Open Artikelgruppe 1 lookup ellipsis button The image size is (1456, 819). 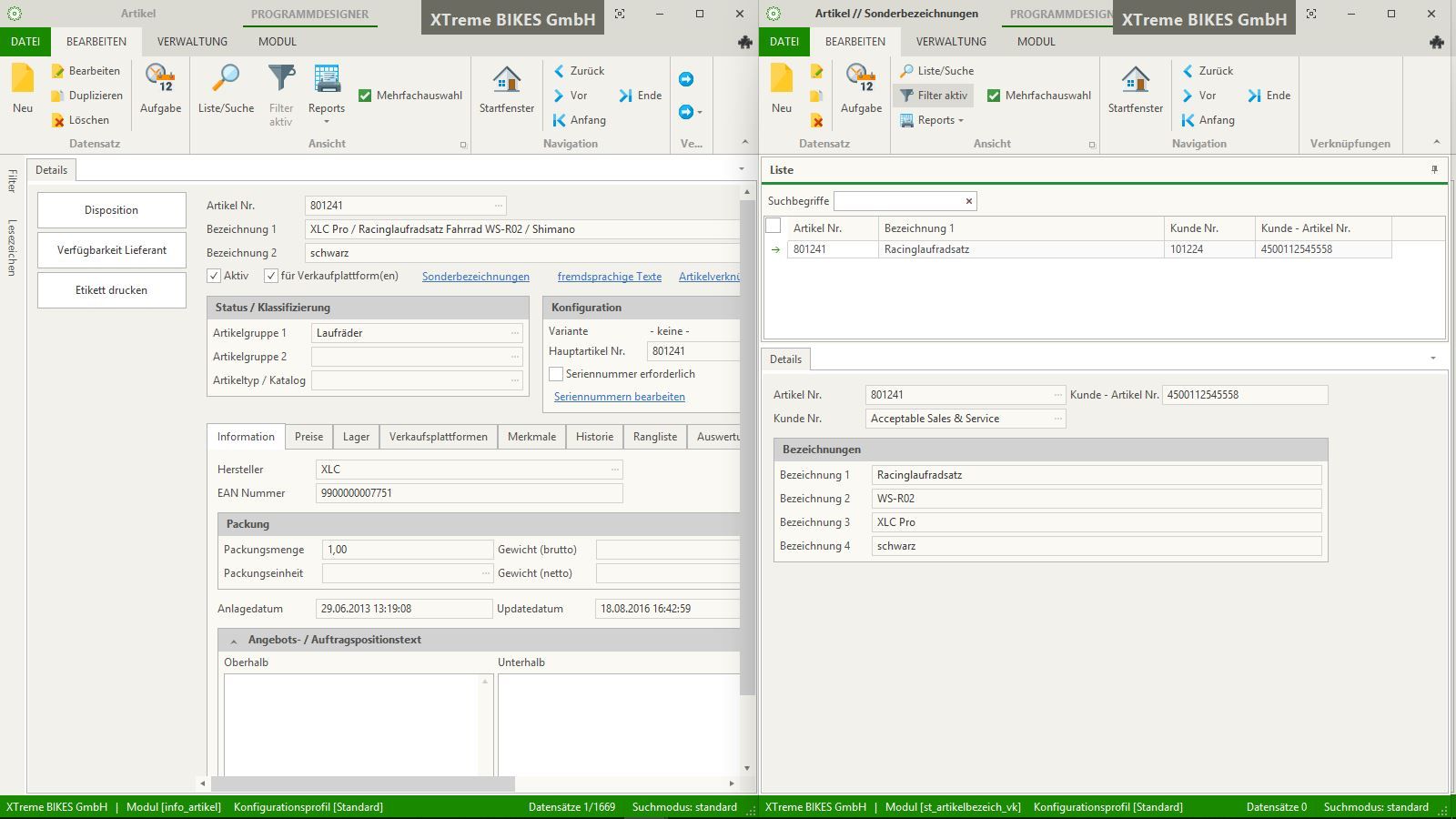click(x=515, y=333)
